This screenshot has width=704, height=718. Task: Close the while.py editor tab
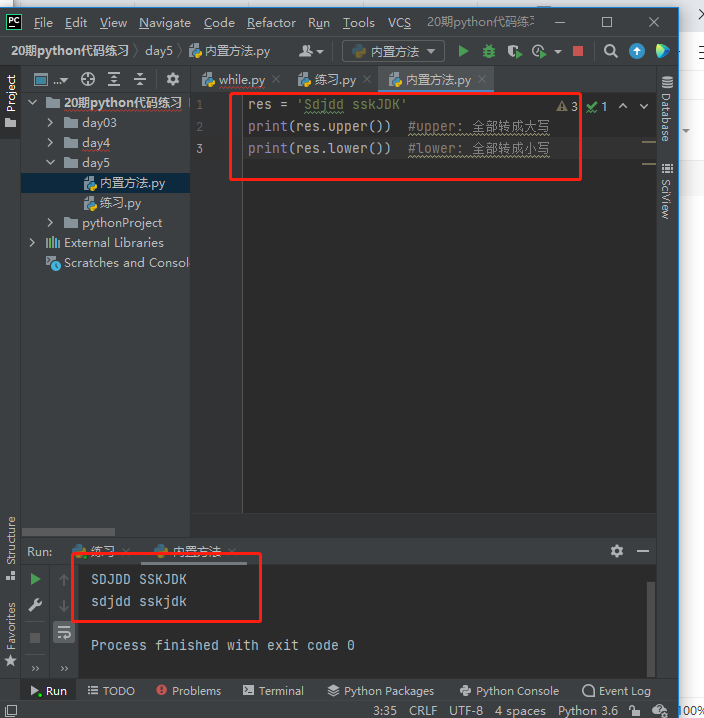[x=276, y=80]
